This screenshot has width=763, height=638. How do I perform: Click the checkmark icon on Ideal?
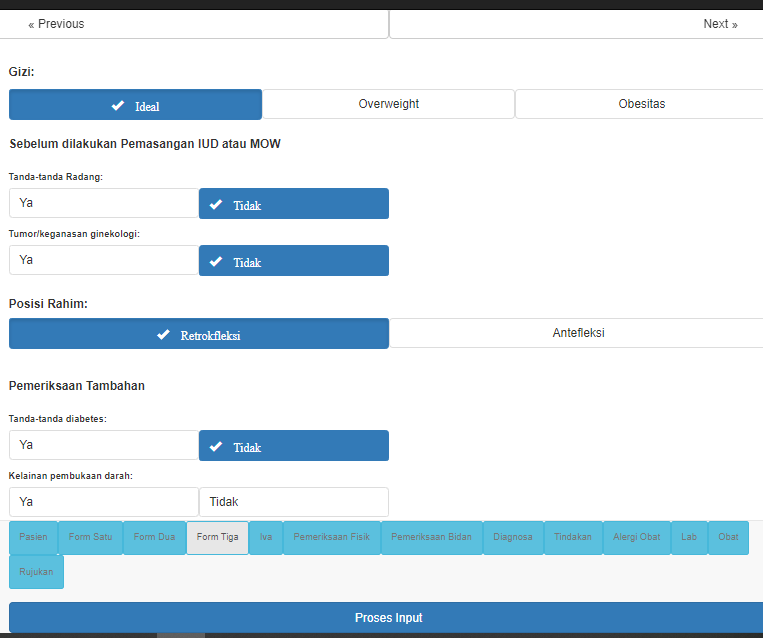pos(118,105)
